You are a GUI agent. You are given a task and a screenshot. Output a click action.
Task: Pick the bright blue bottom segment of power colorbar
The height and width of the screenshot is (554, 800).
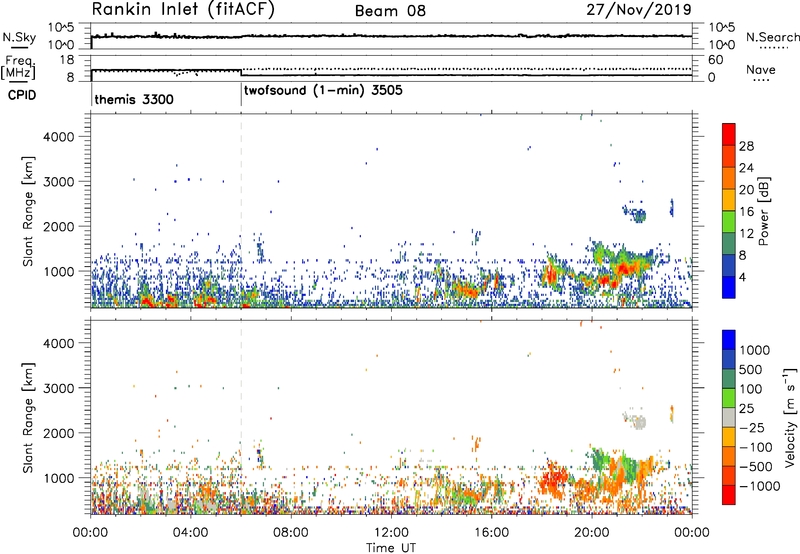pos(729,287)
